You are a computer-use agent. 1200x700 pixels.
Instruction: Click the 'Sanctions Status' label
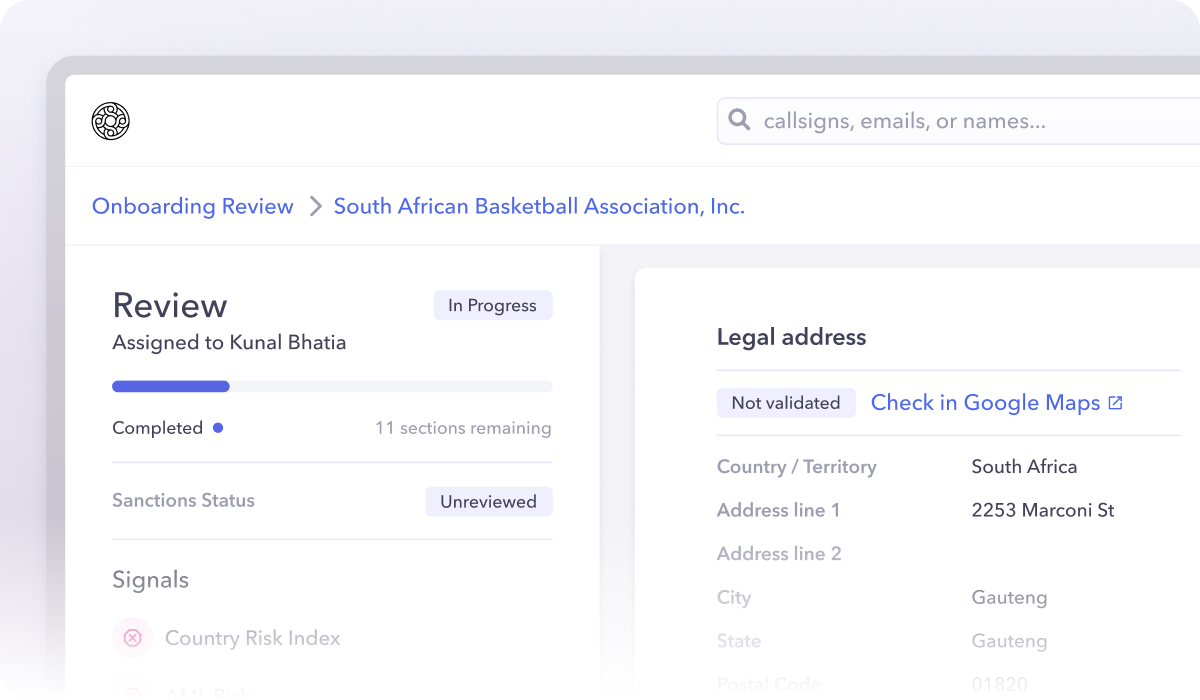point(183,500)
